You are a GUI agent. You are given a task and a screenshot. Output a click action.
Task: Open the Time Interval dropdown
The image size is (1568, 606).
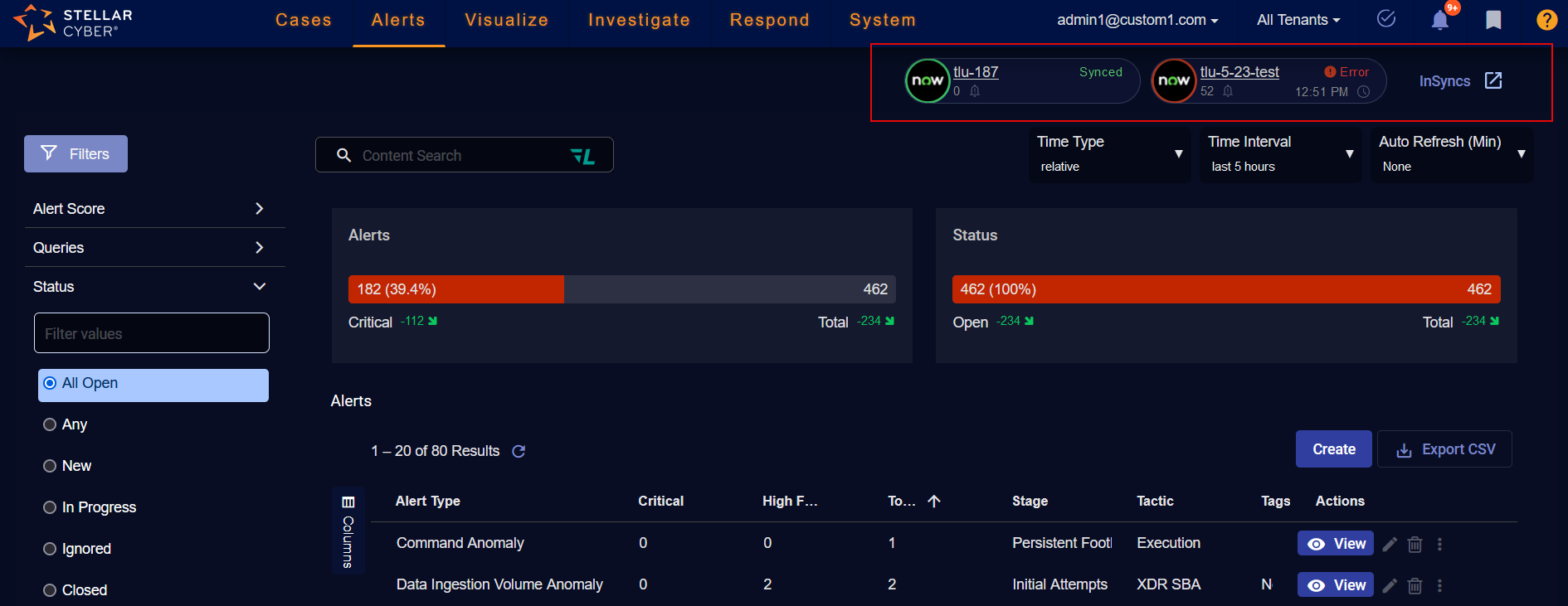(1280, 154)
